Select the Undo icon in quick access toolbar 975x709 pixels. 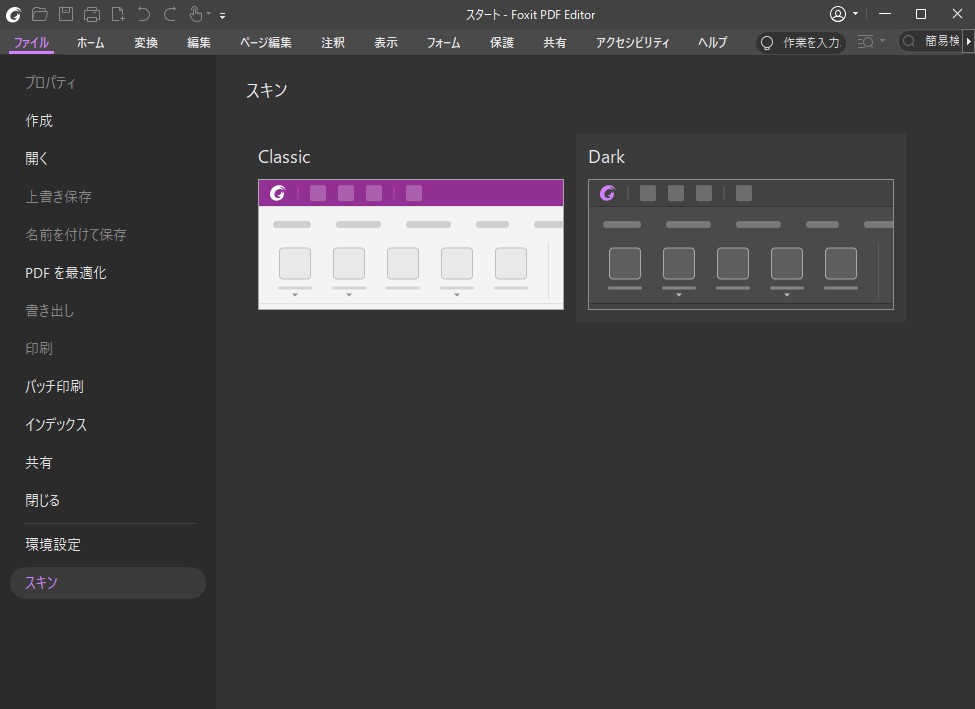(143, 14)
